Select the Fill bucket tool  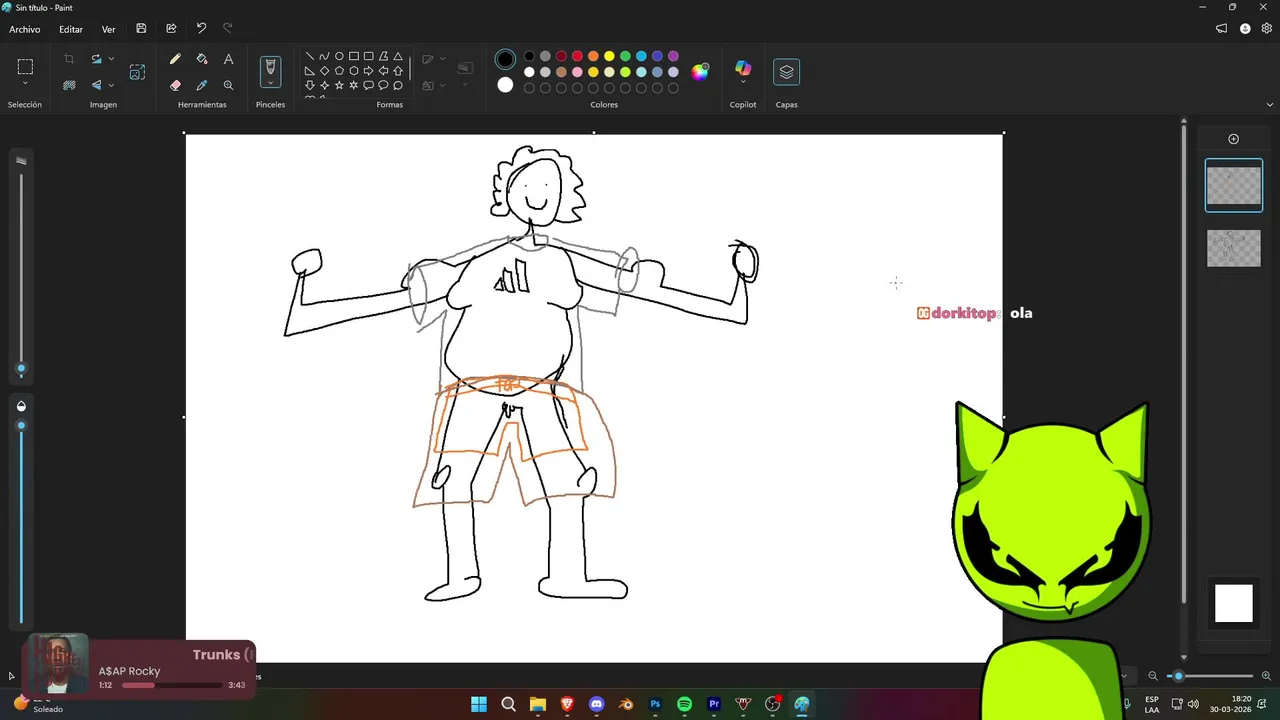[202, 59]
